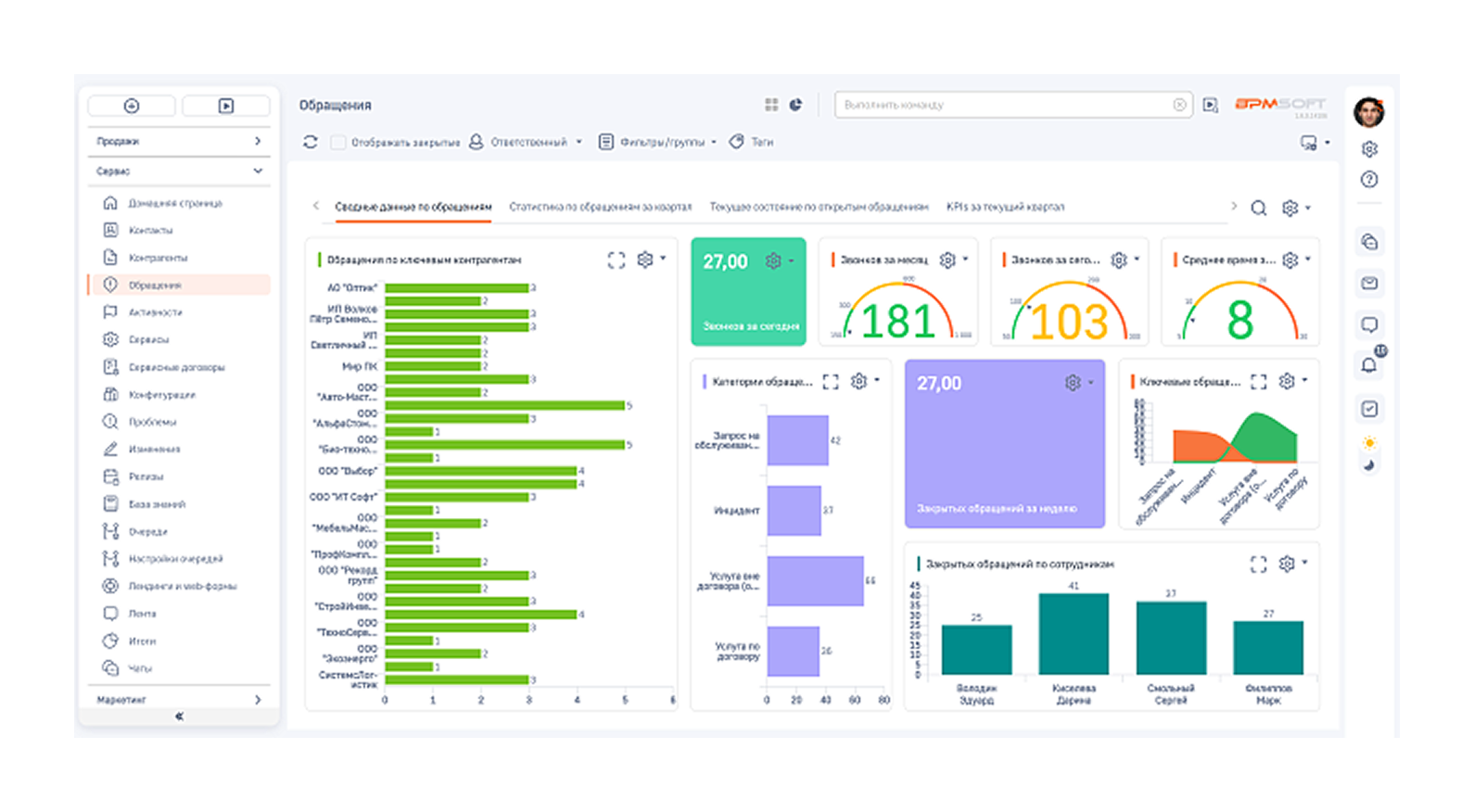Clear the command field with the x icon

click(x=1179, y=105)
